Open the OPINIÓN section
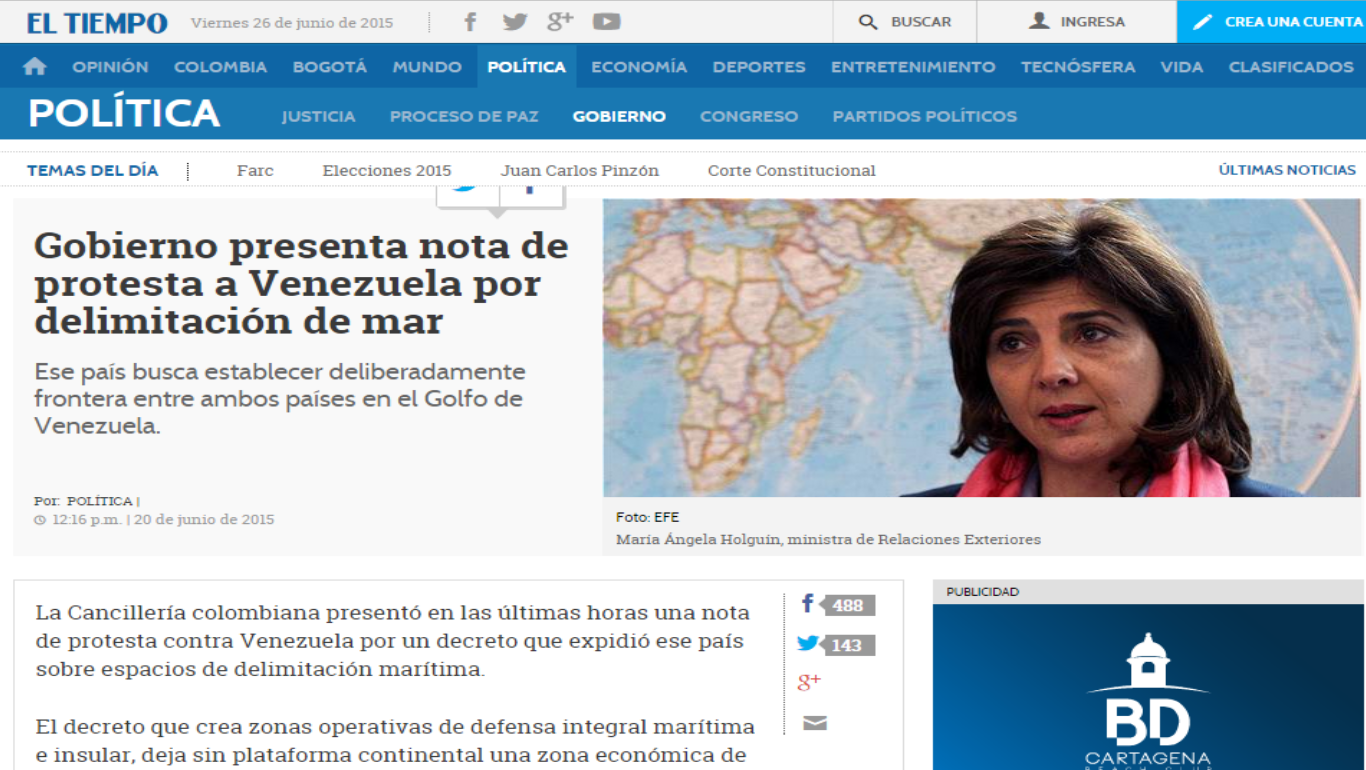The width and height of the screenshot is (1366, 770). pyautogui.click(x=110, y=67)
